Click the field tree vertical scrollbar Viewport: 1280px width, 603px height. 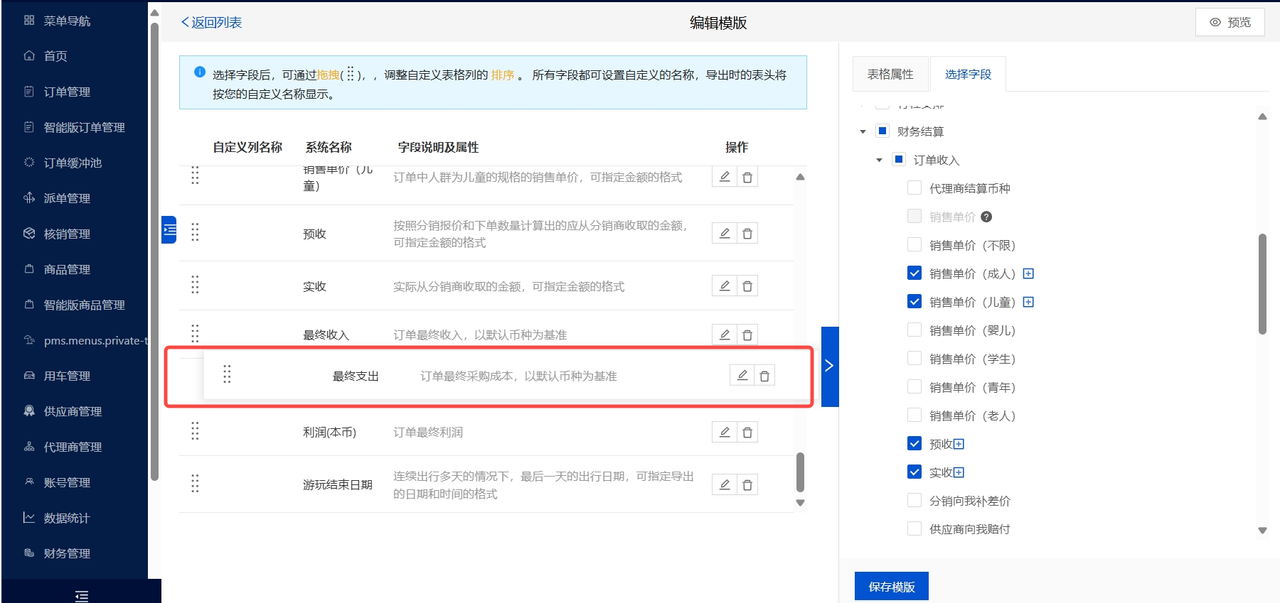(1262, 284)
